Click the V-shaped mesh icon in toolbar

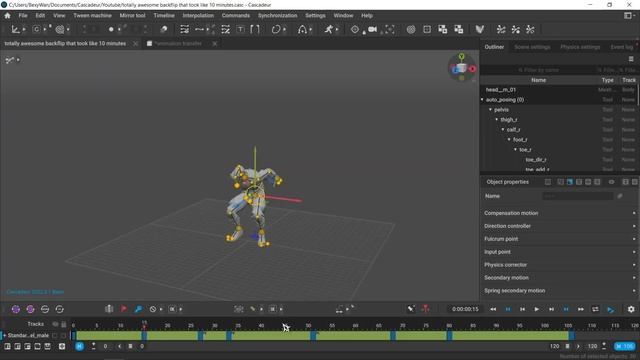pos(480,29)
